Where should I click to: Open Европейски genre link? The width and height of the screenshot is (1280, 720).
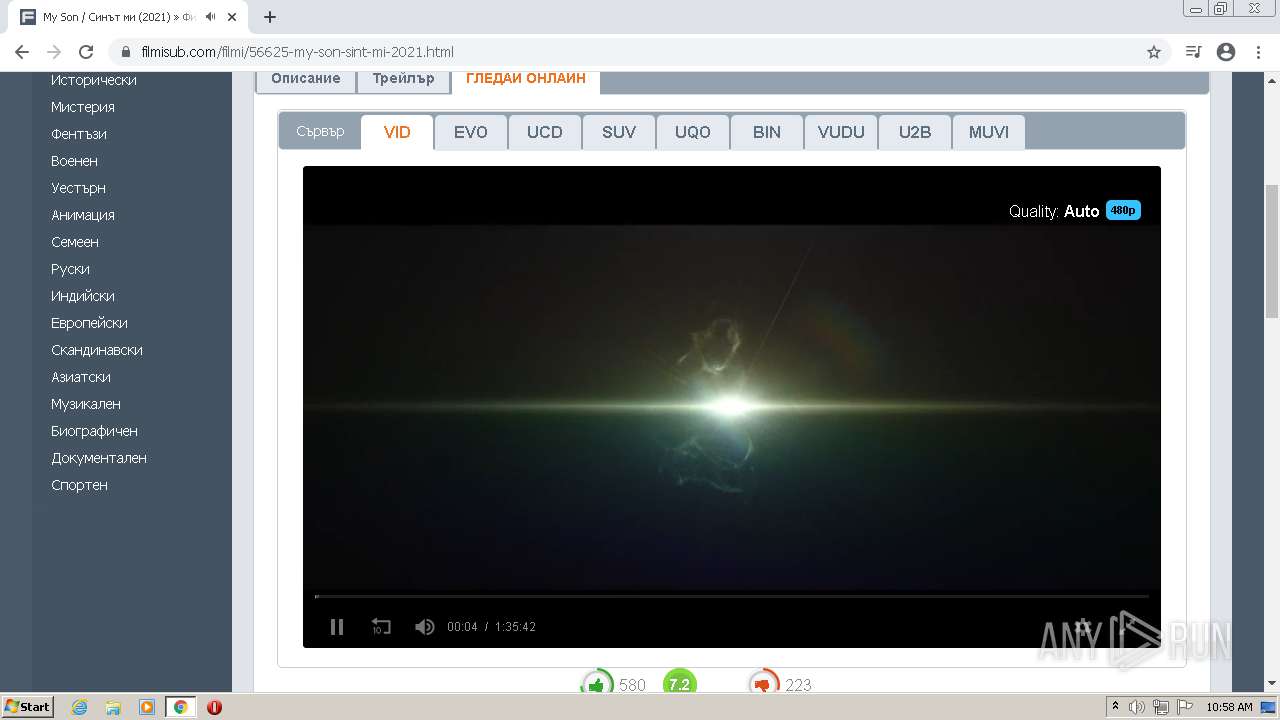pos(89,323)
